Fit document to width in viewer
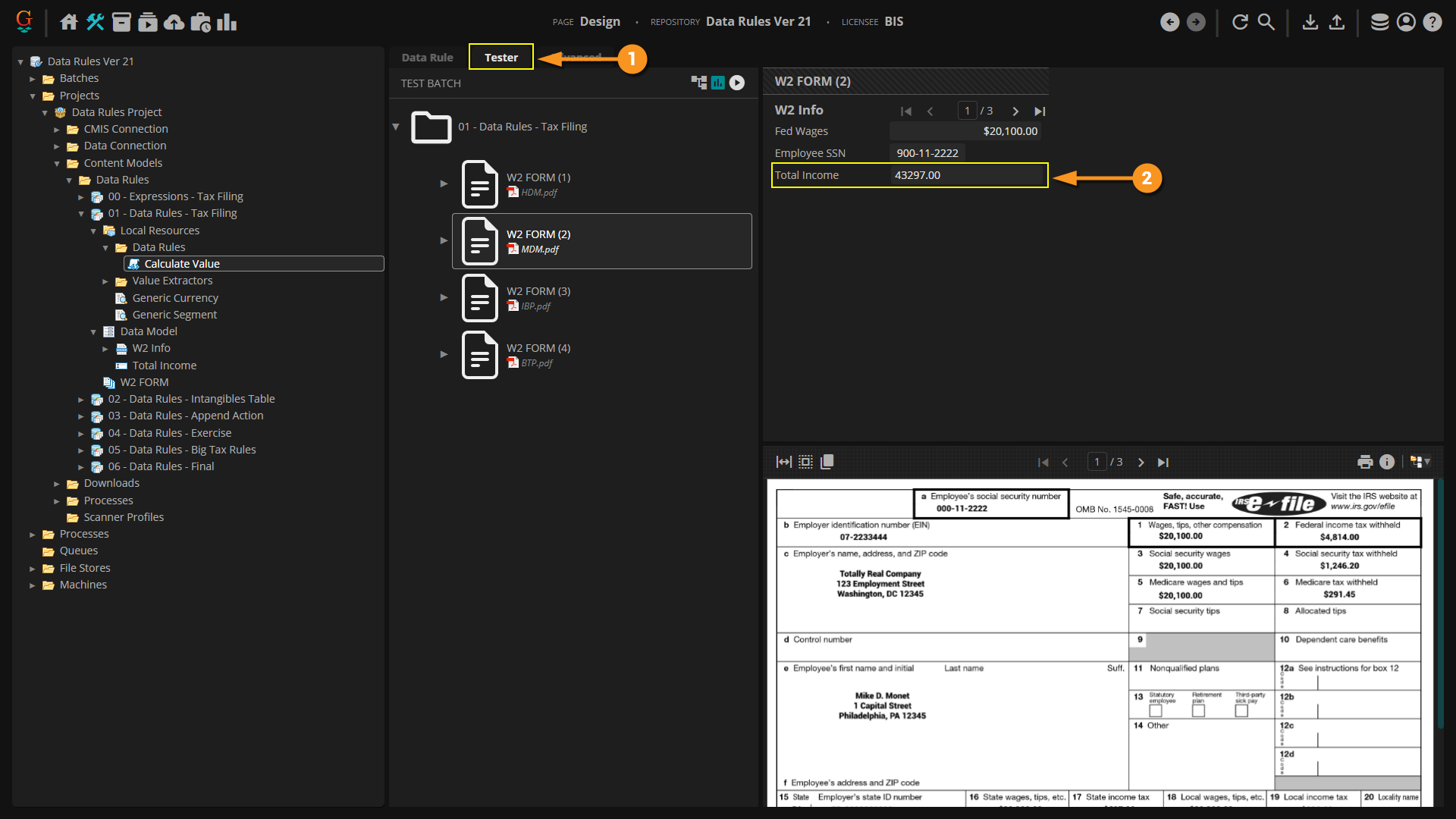This screenshot has width=1456, height=819. (x=783, y=462)
